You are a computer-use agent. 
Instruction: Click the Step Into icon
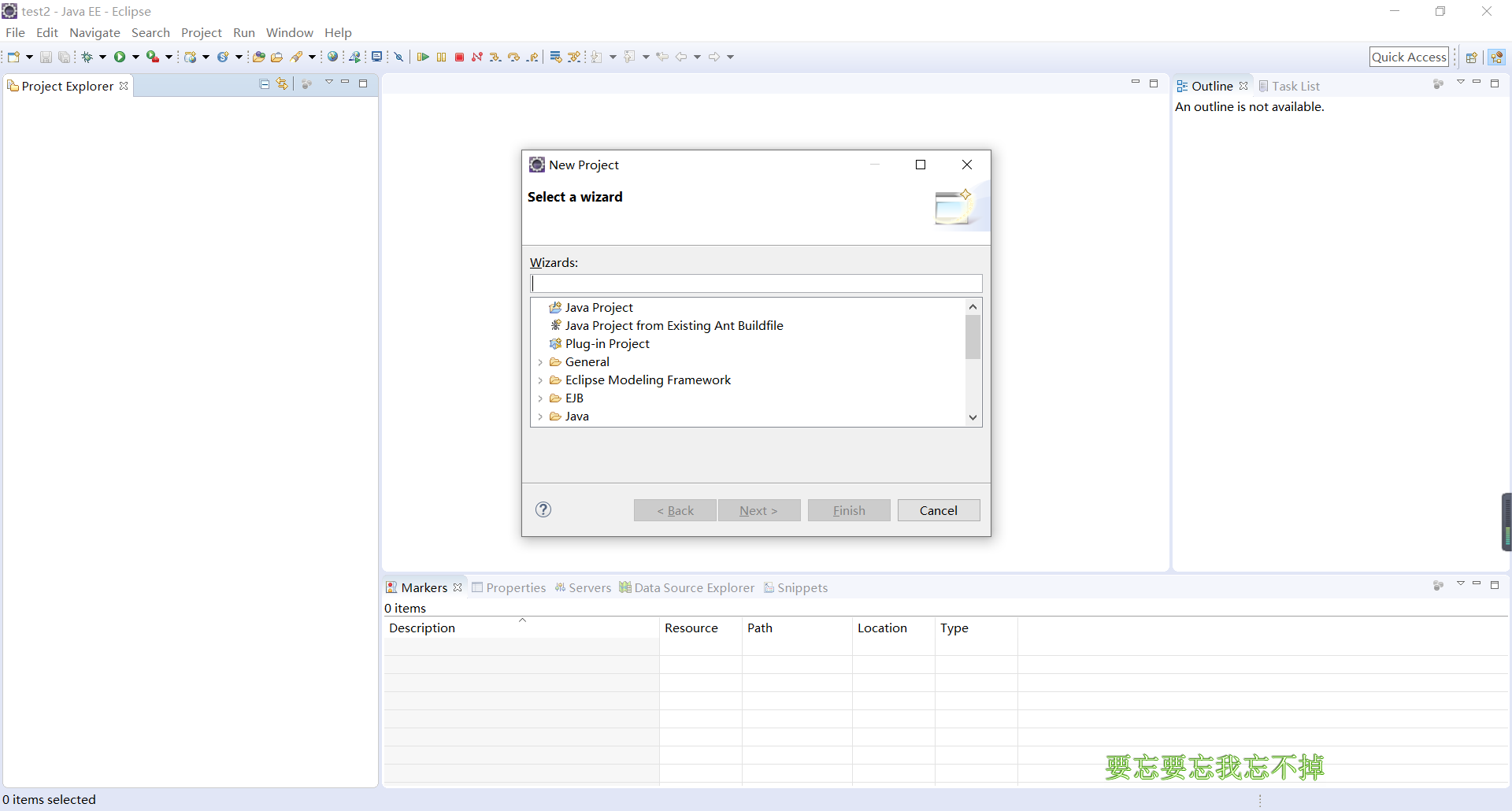[495, 57]
